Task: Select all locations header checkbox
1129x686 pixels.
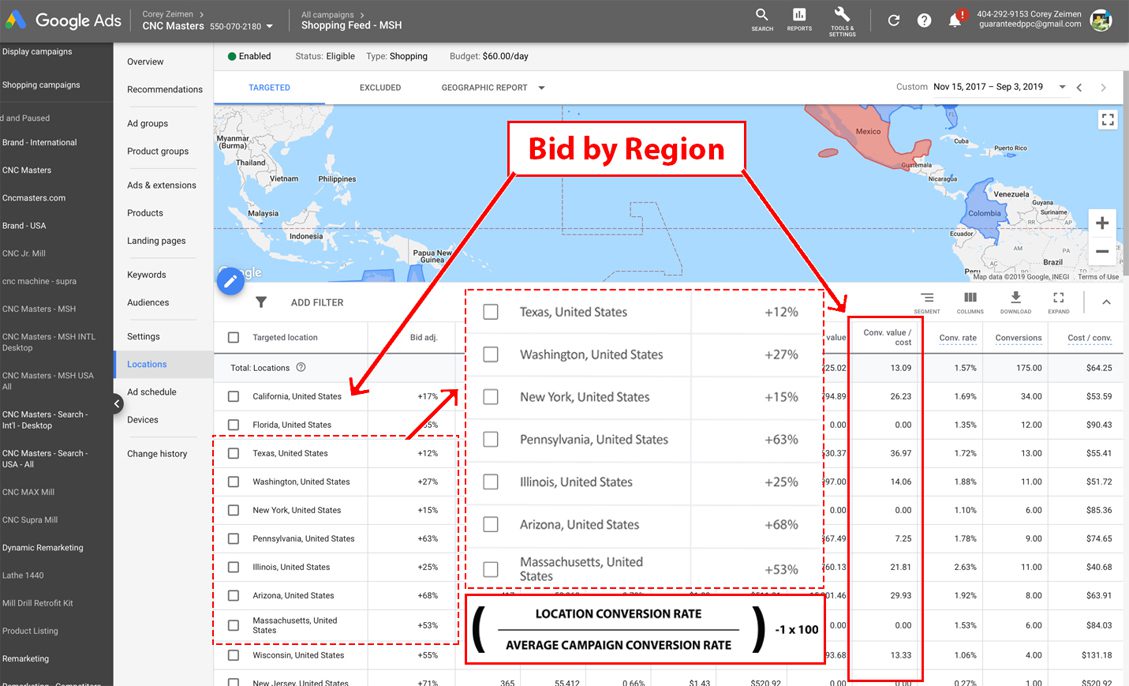Action: [x=233, y=337]
